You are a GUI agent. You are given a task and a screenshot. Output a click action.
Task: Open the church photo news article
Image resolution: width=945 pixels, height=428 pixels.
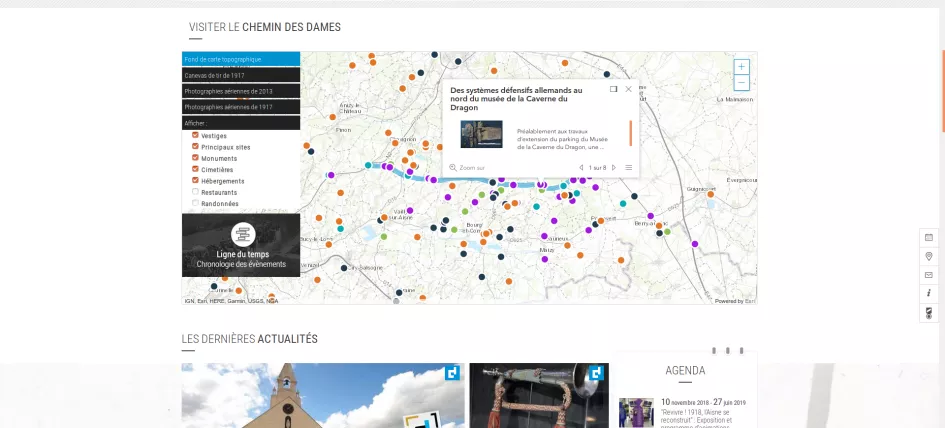tap(323, 395)
